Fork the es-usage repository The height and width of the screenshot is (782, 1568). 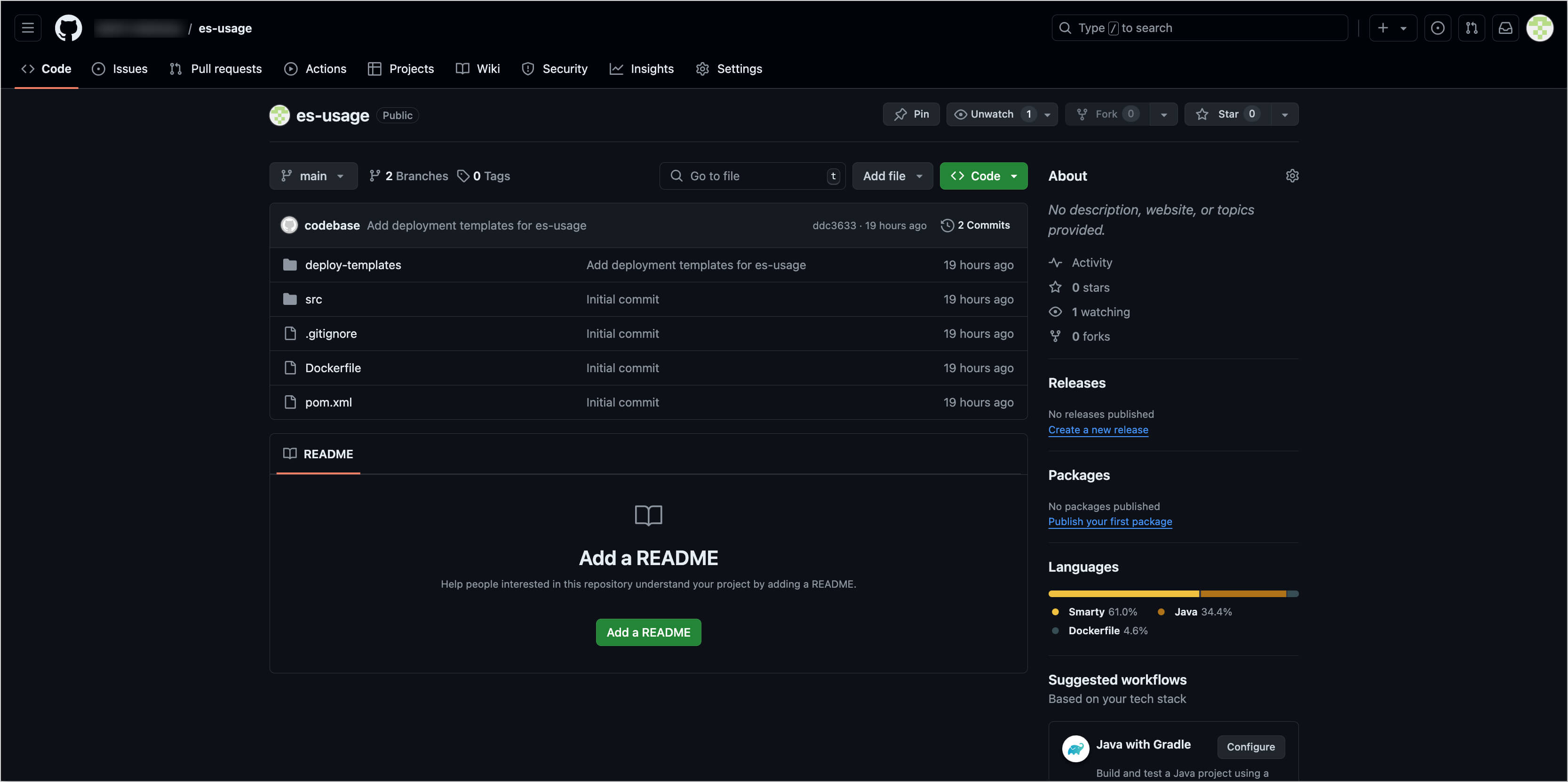coord(1107,114)
